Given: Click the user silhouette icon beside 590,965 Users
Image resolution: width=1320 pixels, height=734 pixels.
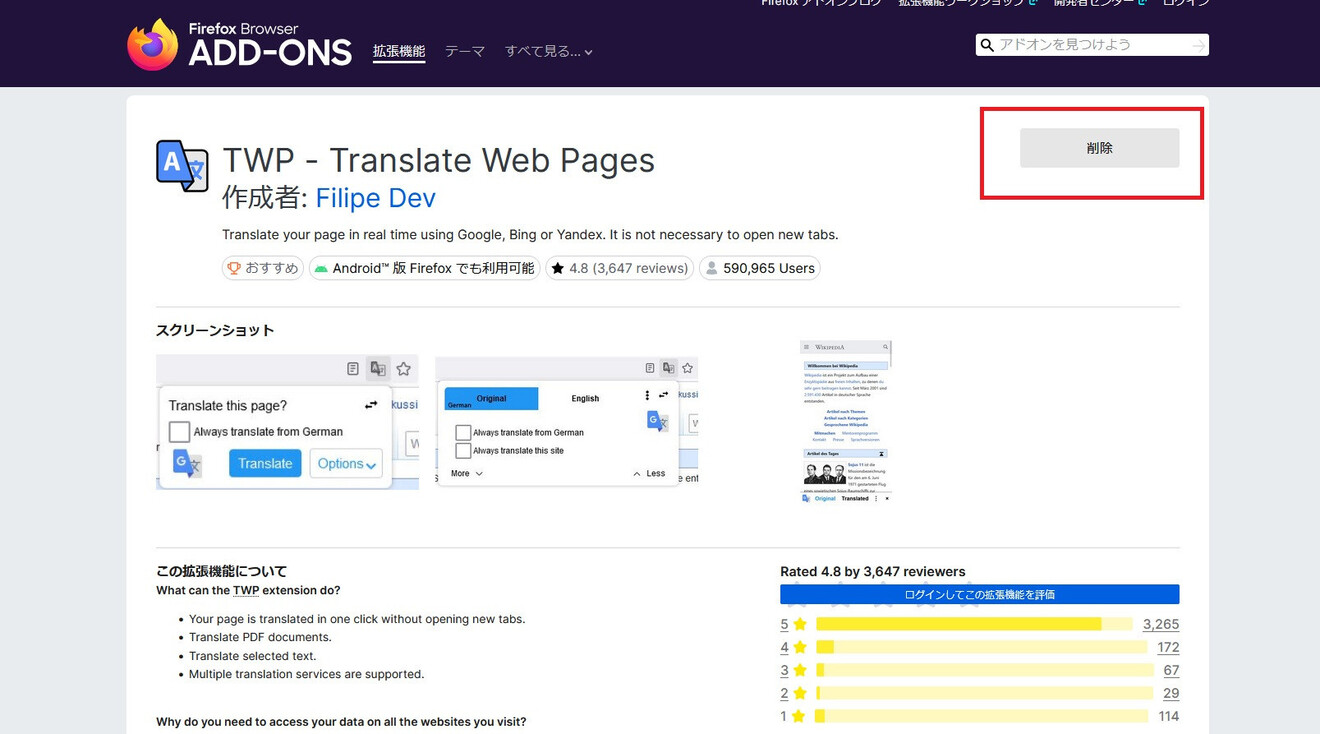Looking at the screenshot, I should (711, 268).
